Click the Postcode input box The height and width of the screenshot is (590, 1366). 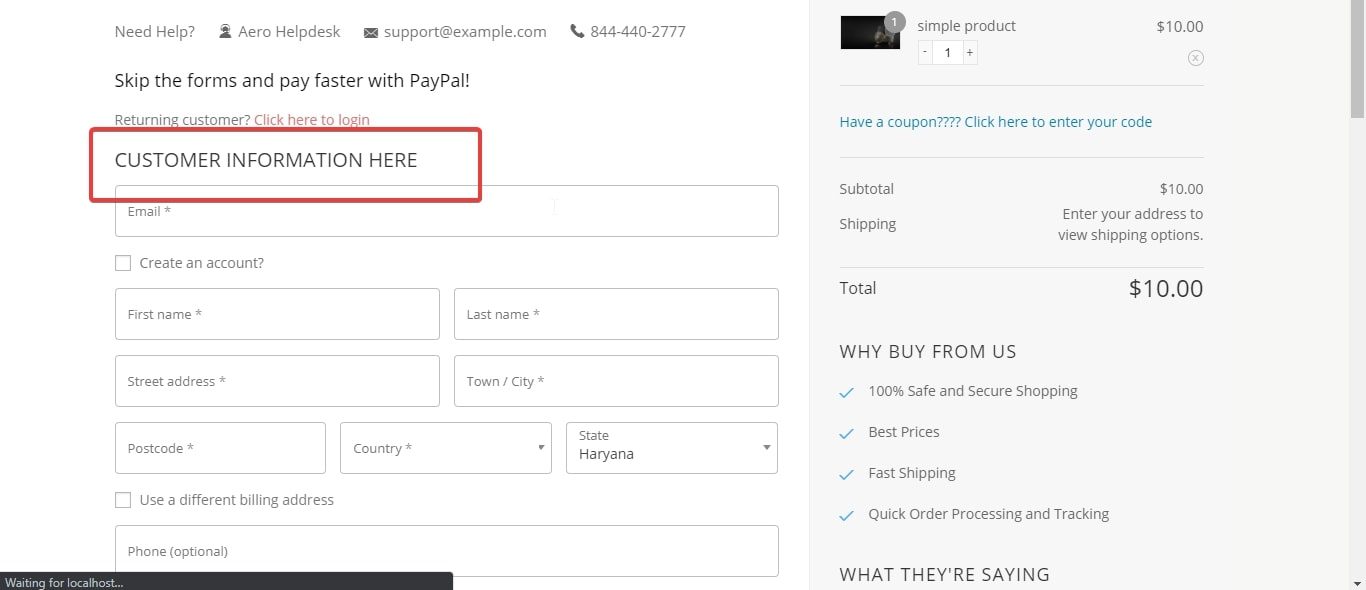[x=220, y=448]
